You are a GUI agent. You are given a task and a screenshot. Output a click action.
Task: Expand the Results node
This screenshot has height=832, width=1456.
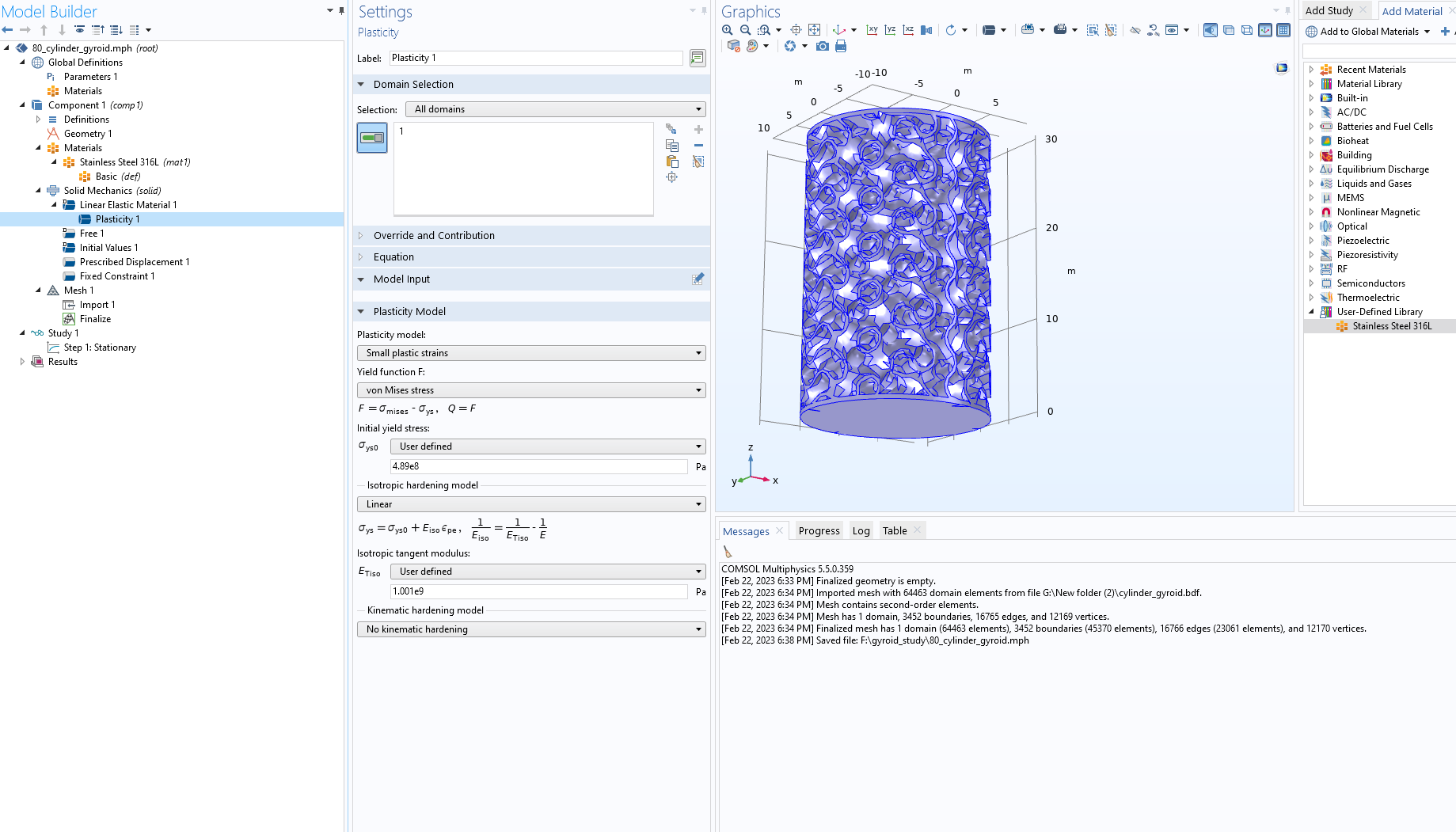(22, 362)
